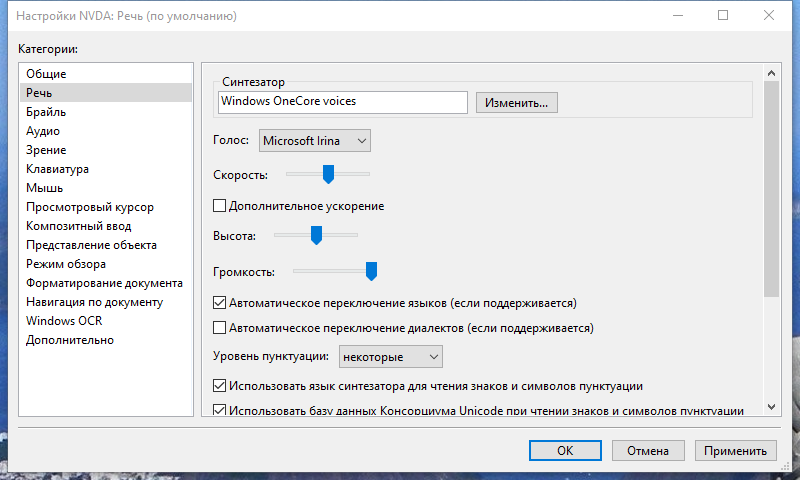Image resolution: width=800 pixels, height=480 pixels.
Task: Click the scroll up arrow of settings panel
Action: point(771,73)
